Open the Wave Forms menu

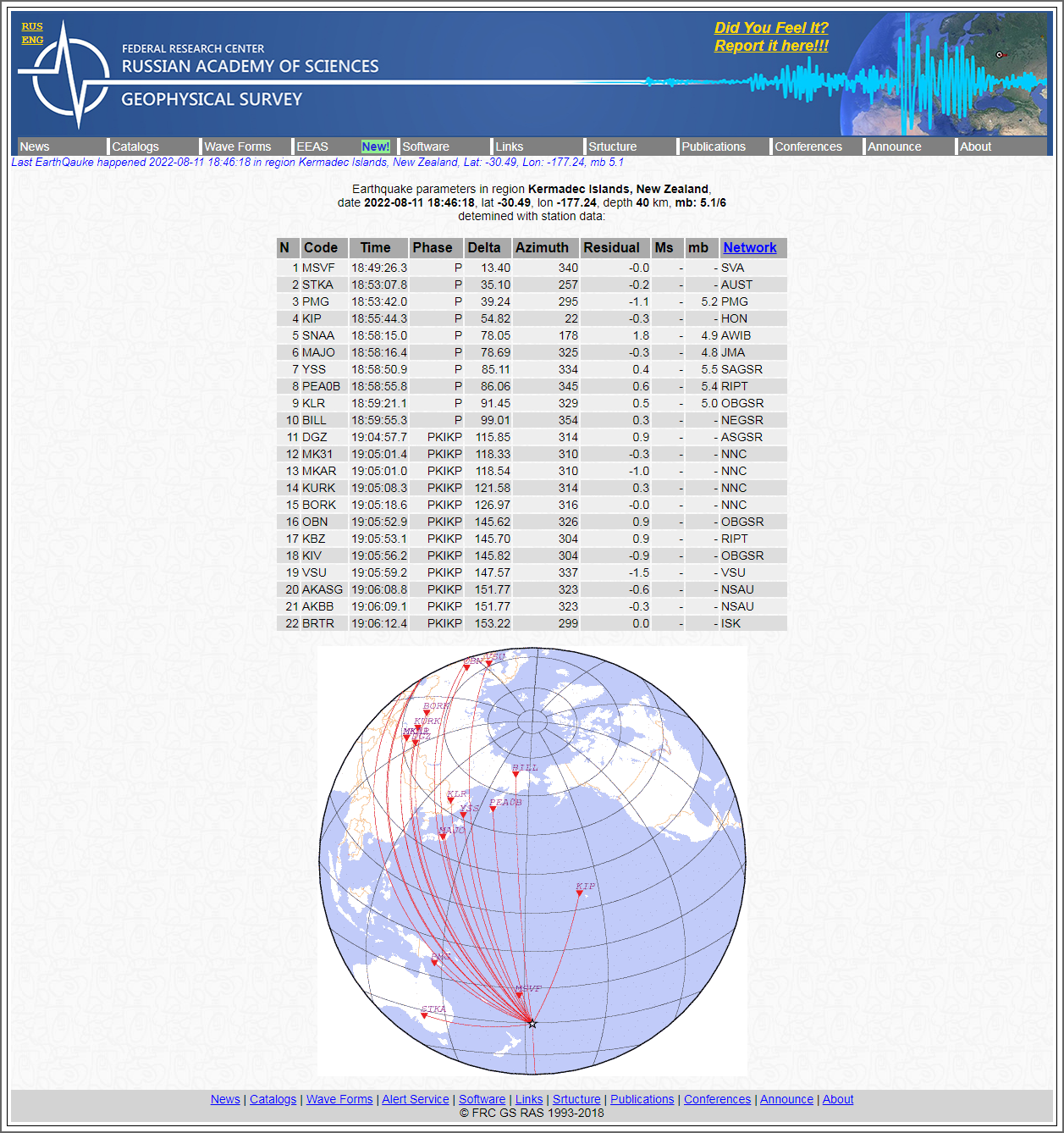point(238,146)
